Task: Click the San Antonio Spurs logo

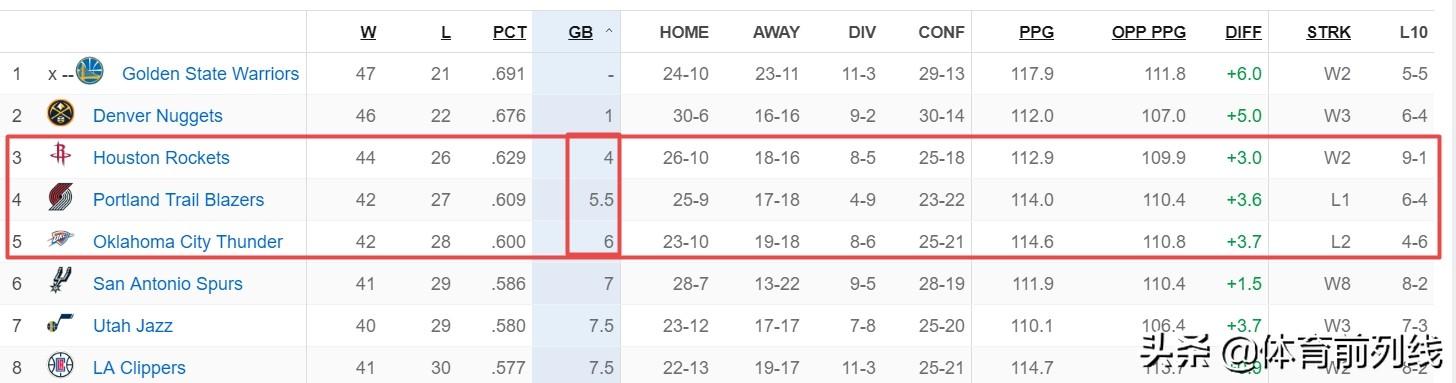Action: click(60, 282)
